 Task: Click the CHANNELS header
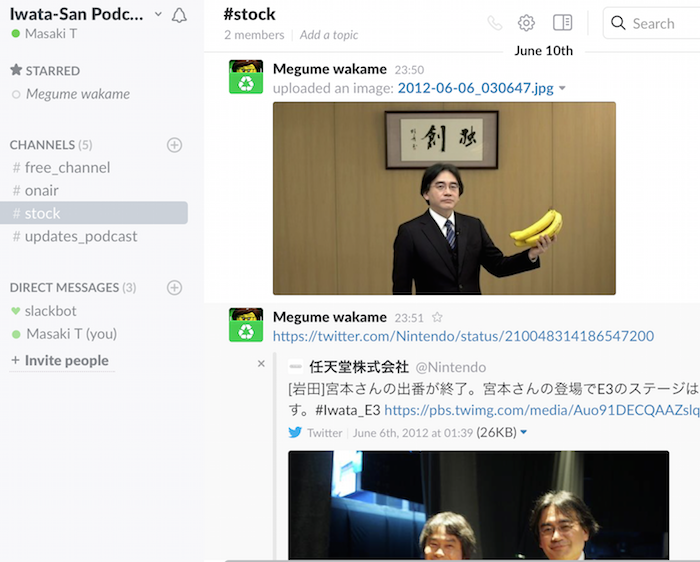(51, 145)
